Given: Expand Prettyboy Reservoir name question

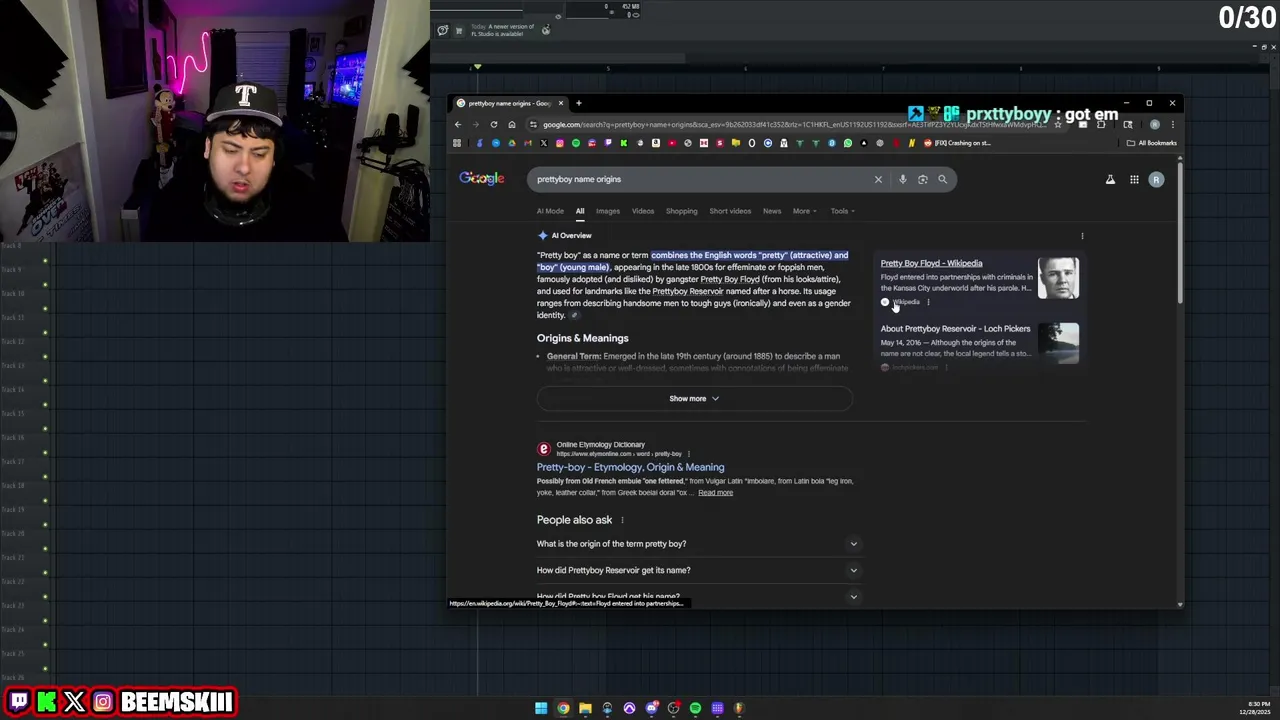Looking at the screenshot, I should (698, 570).
